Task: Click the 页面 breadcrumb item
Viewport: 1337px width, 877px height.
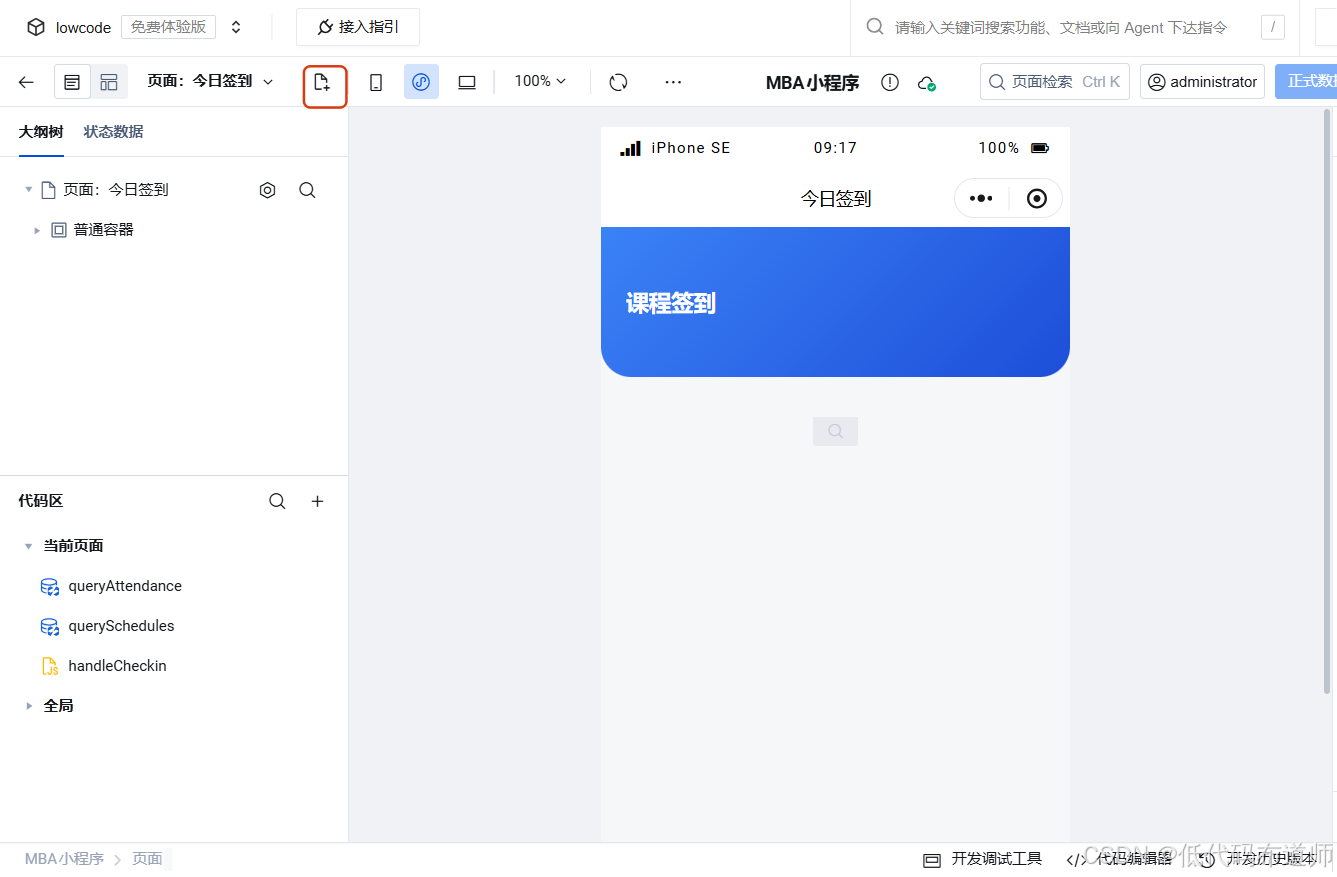Action: point(147,859)
